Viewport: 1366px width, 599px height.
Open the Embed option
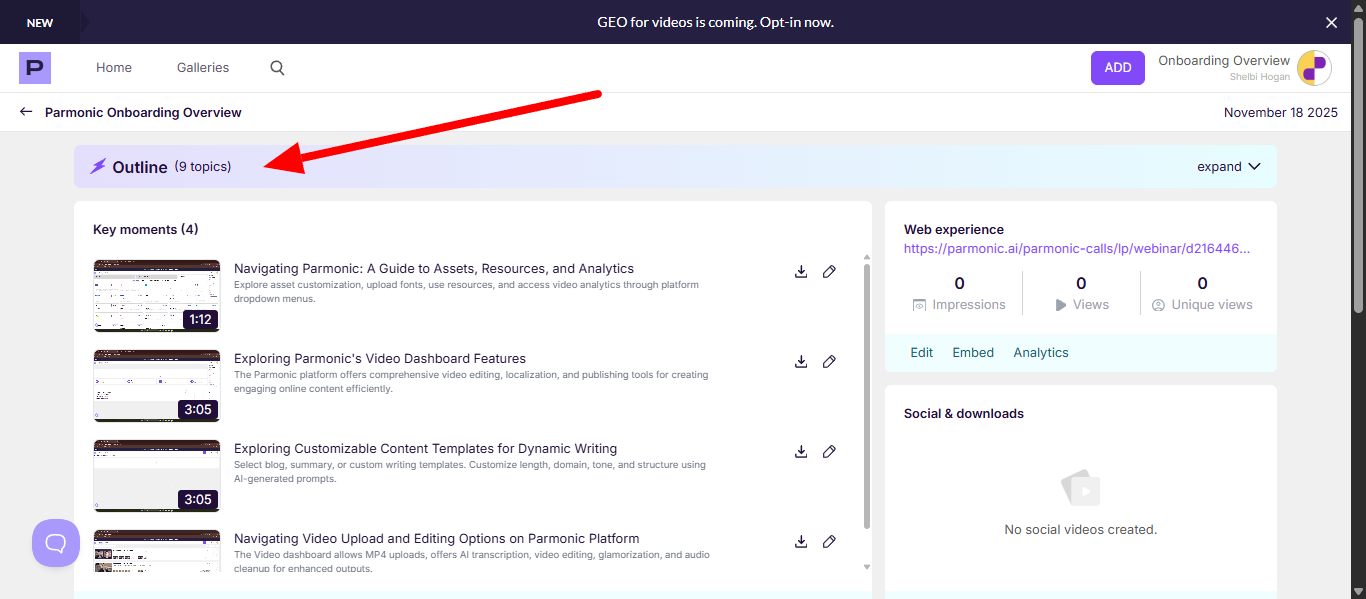point(973,352)
